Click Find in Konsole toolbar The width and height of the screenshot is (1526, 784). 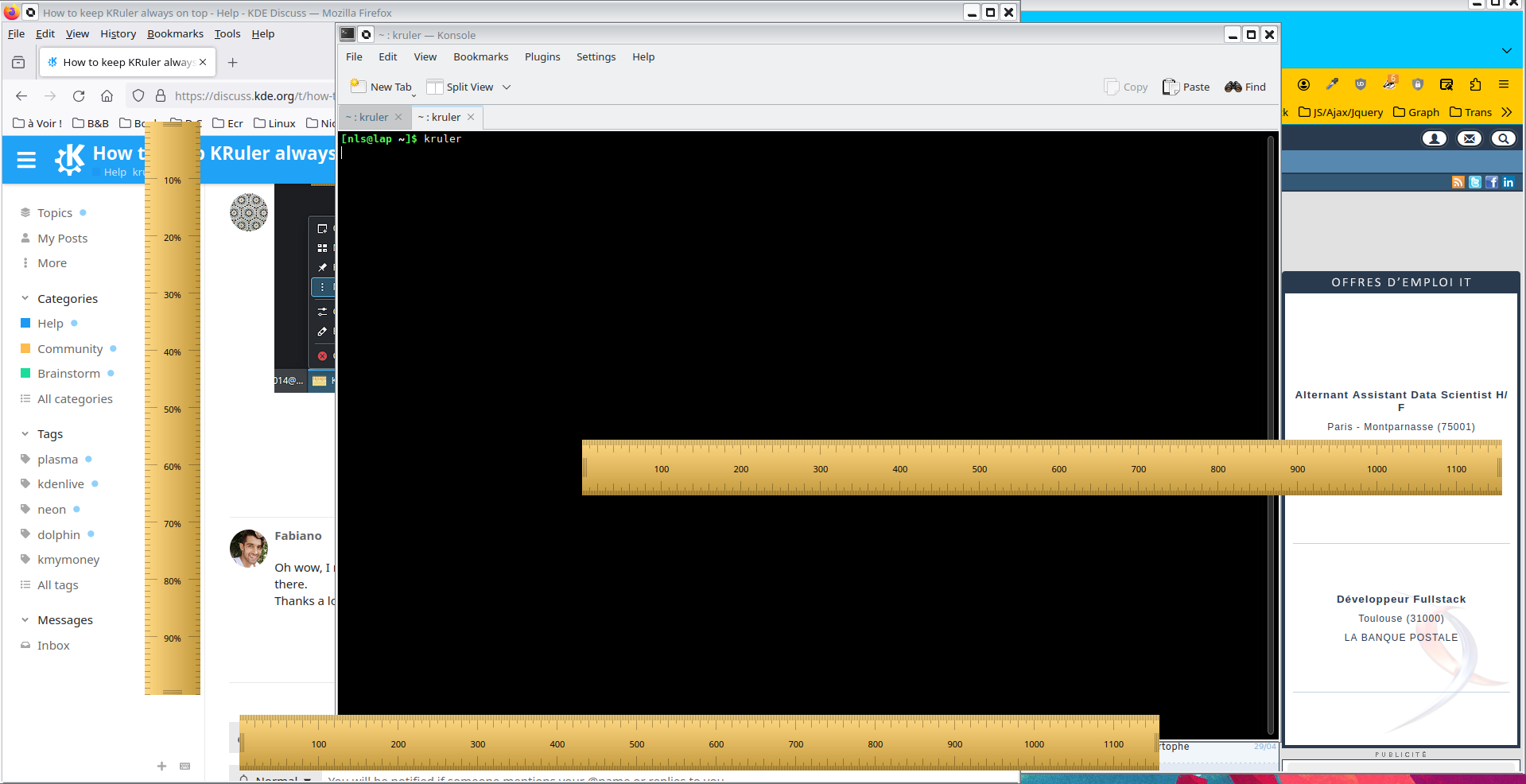(1245, 87)
